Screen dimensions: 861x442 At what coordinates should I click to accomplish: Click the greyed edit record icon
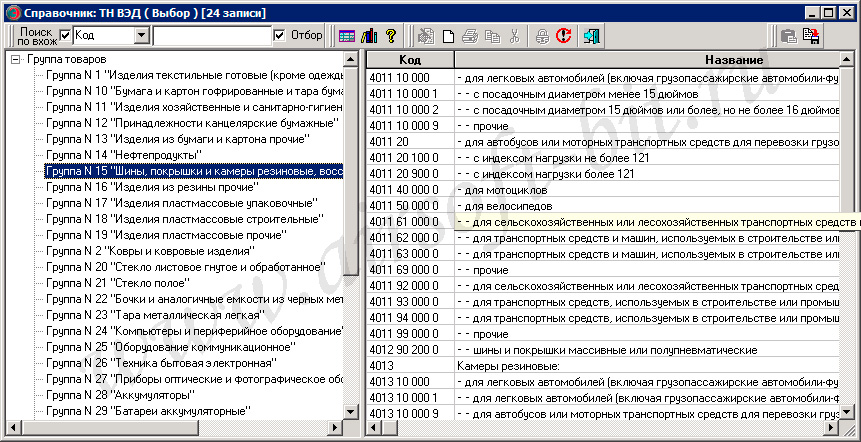point(426,36)
